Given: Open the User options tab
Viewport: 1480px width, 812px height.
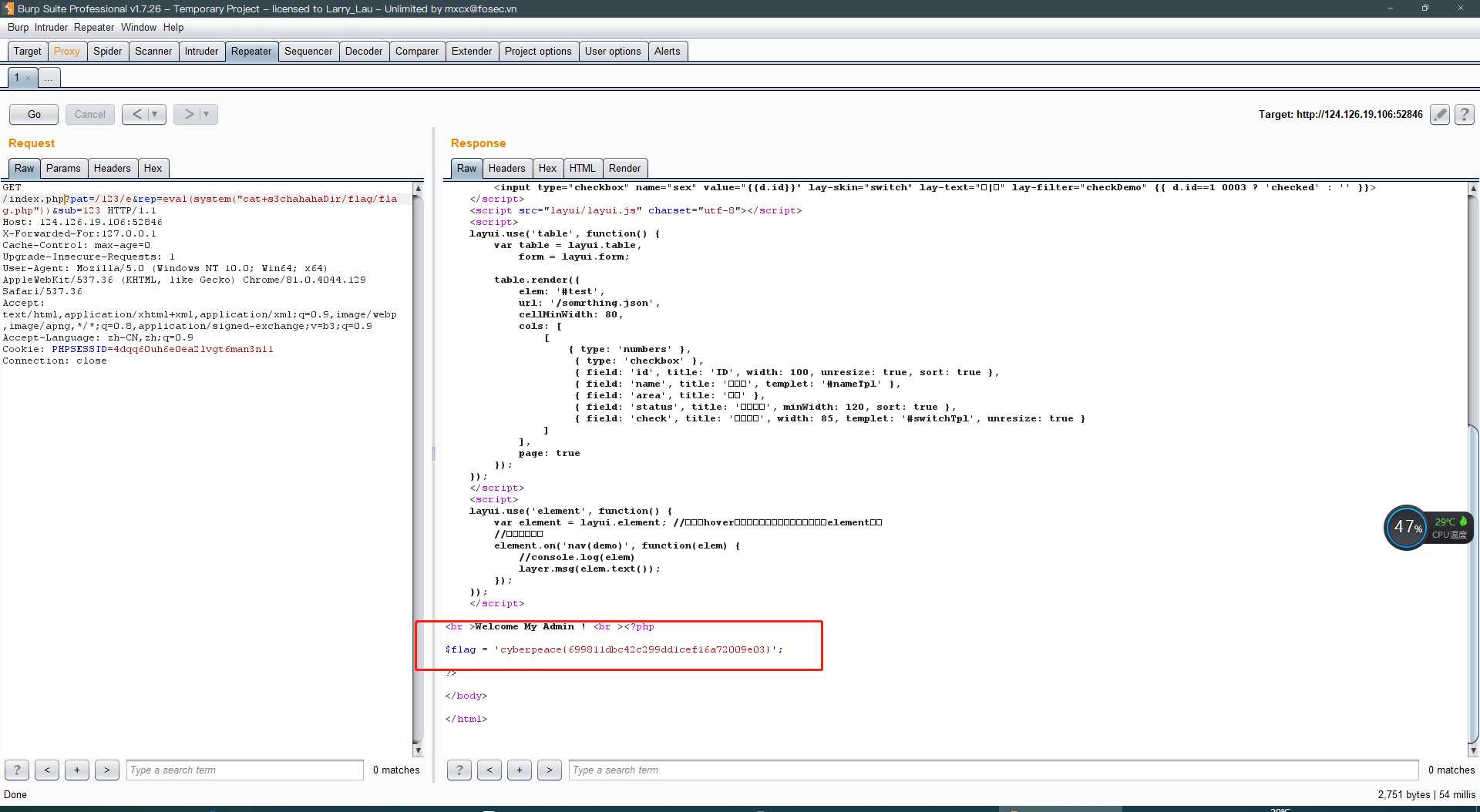Looking at the screenshot, I should pos(613,51).
